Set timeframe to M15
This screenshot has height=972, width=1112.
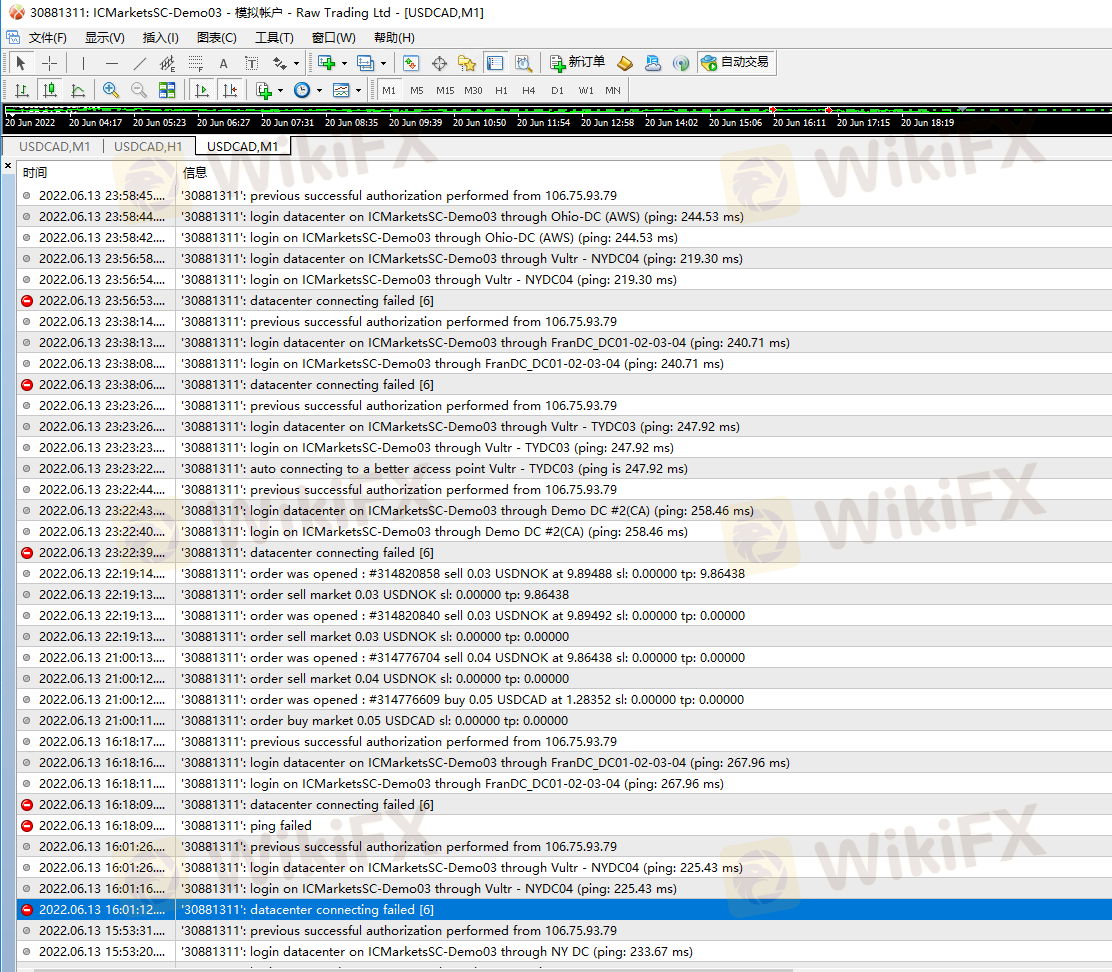pyautogui.click(x=445, y=91)
